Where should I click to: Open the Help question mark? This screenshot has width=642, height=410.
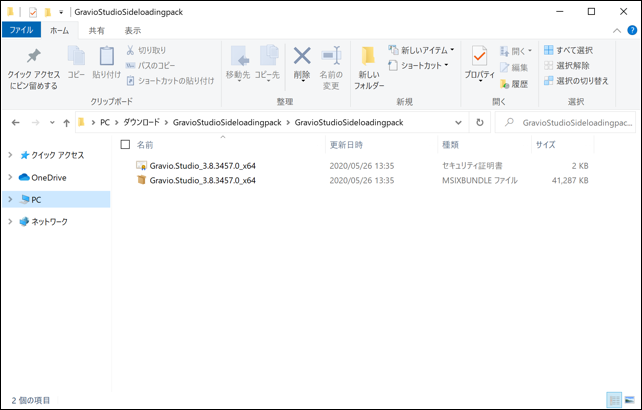click(x=632, y=30)
